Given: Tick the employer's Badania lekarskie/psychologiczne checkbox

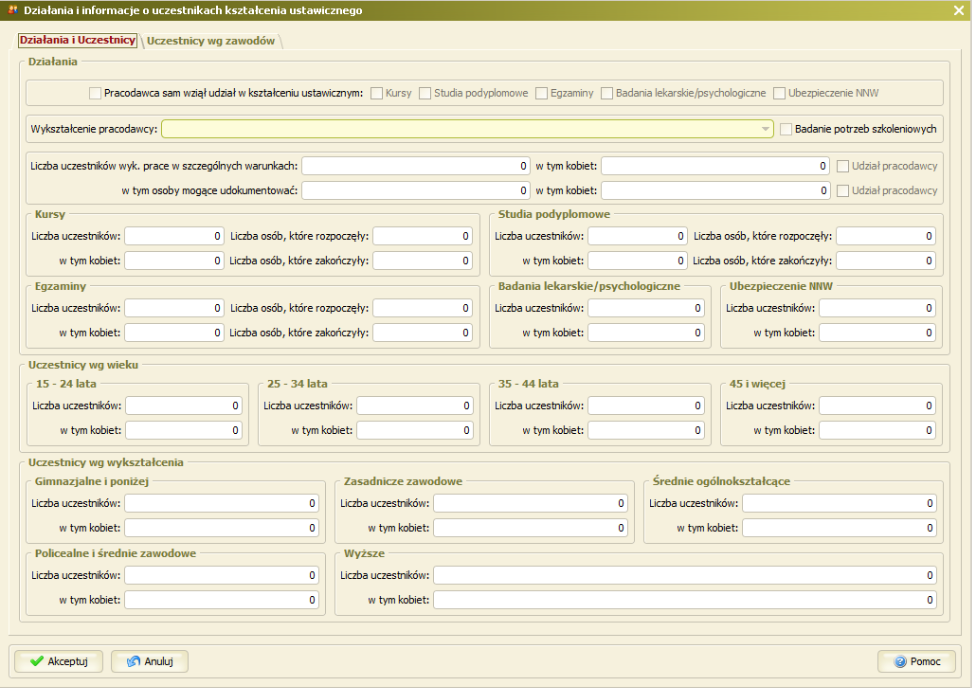Looking at the screenshot, I should [x=607, y=93].
